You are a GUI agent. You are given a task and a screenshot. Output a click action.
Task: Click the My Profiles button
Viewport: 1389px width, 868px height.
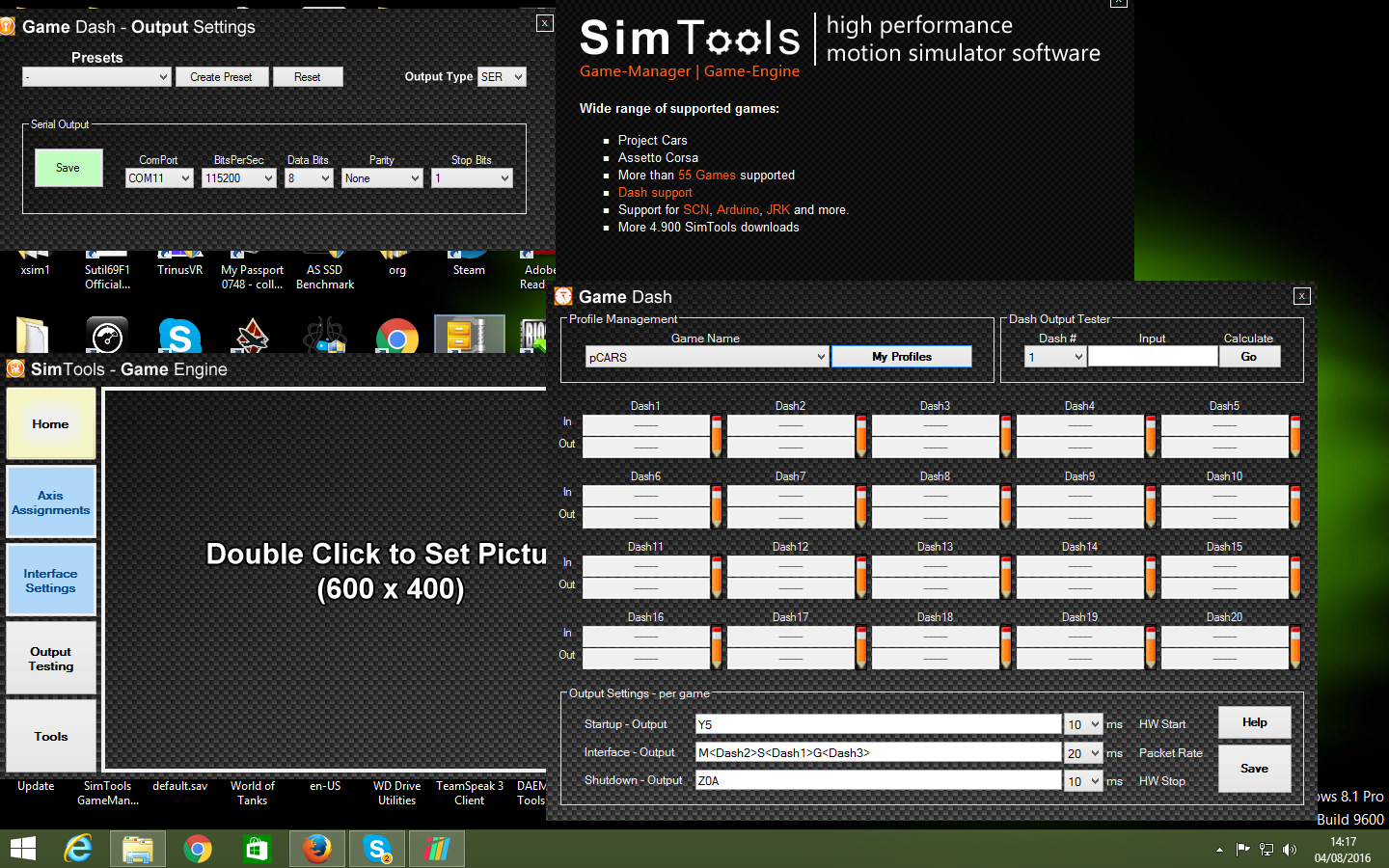902,357
